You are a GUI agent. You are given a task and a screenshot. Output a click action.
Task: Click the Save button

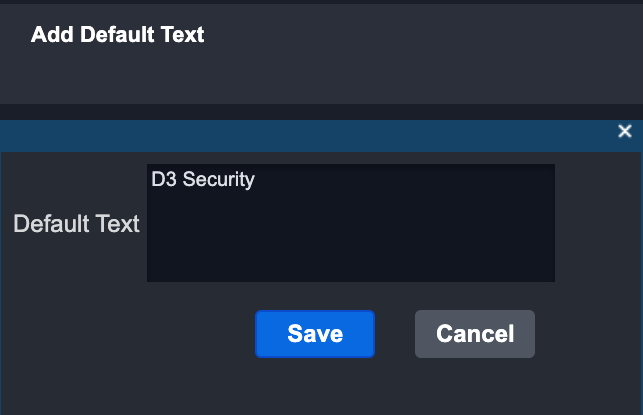pyautogui.click(x=315, y=334)
